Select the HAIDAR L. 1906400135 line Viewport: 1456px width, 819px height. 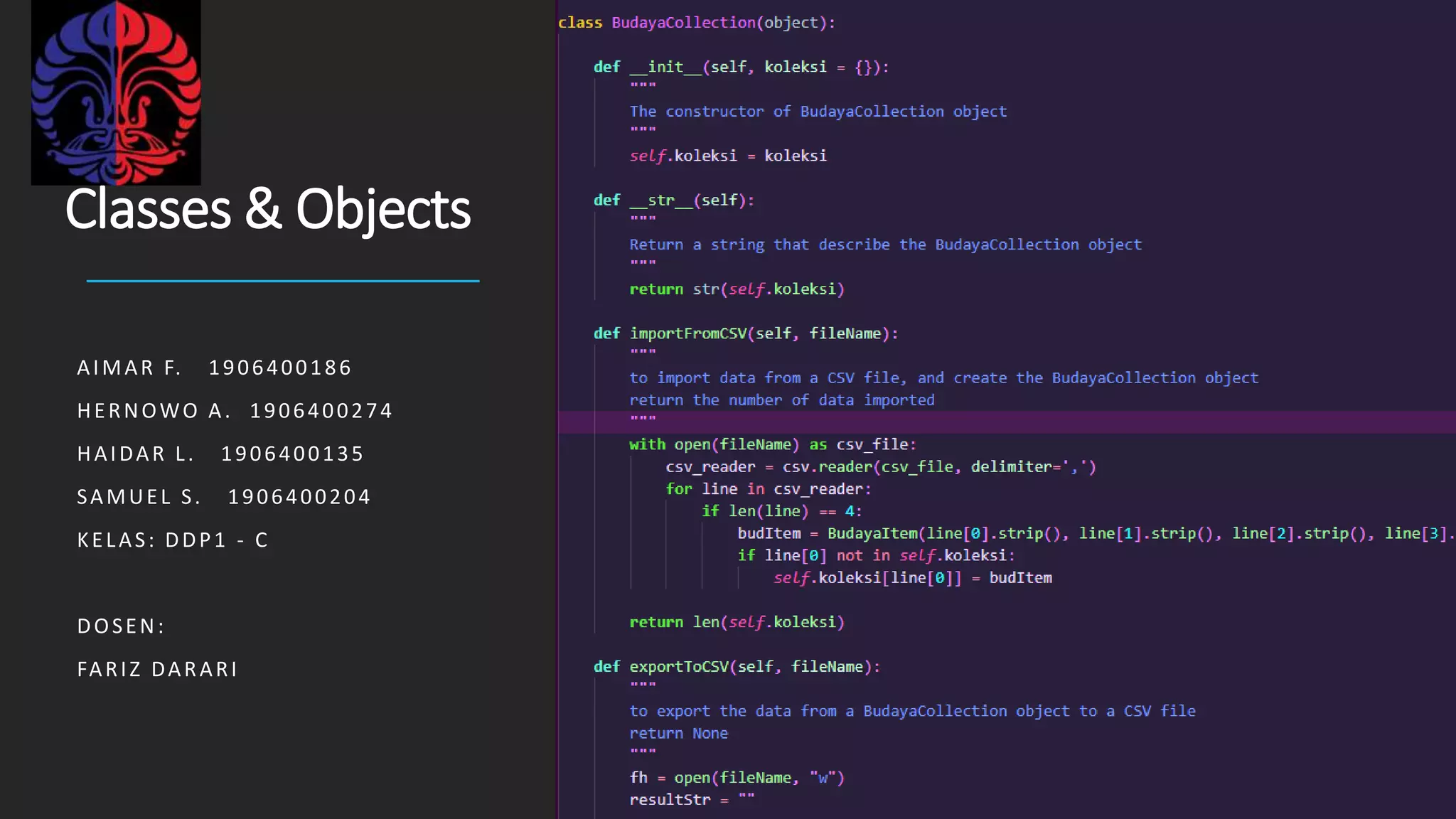click(x=220, y=454)
